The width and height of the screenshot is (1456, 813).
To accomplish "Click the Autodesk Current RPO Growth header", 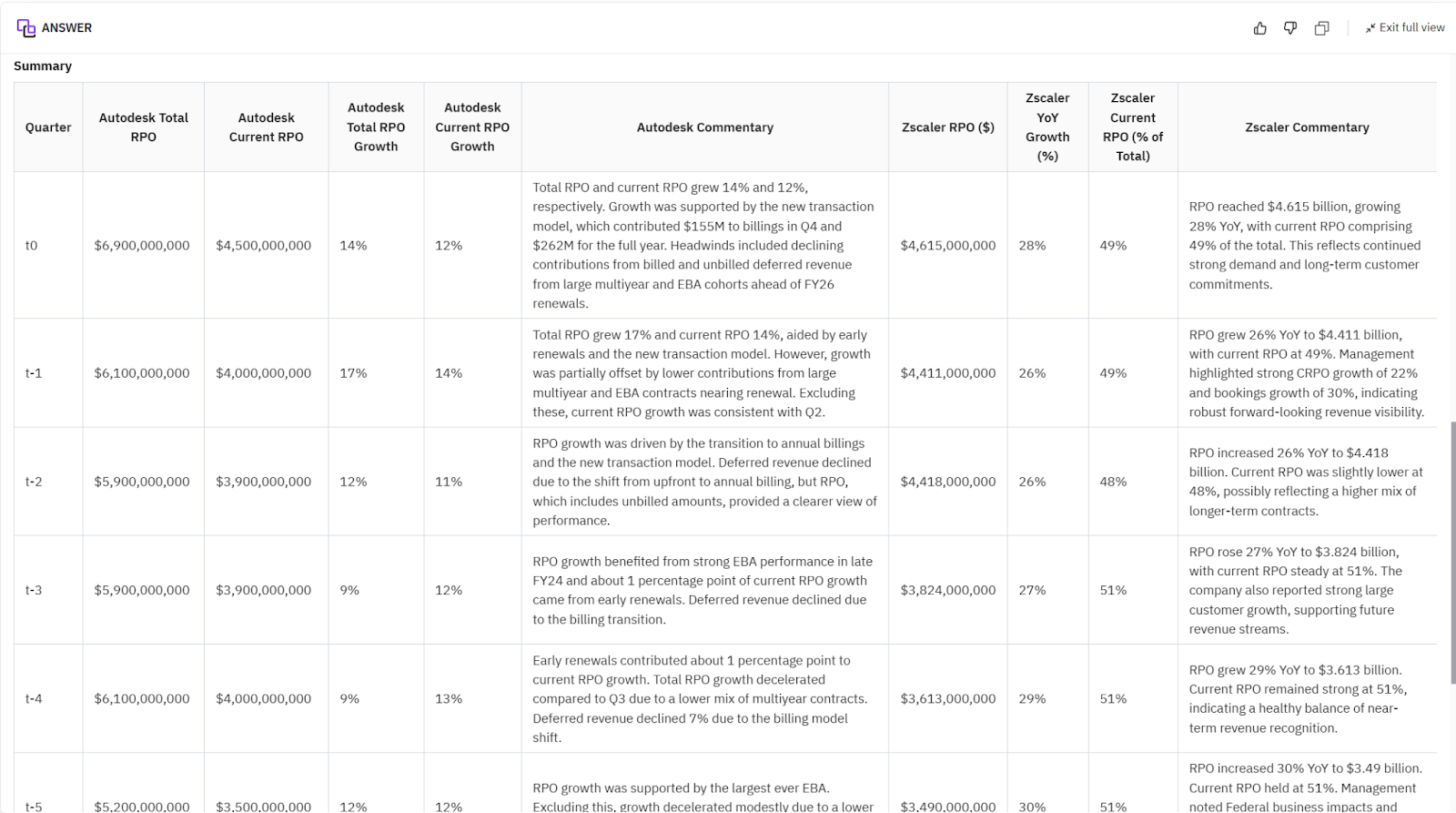I will [x=472, y=127].
